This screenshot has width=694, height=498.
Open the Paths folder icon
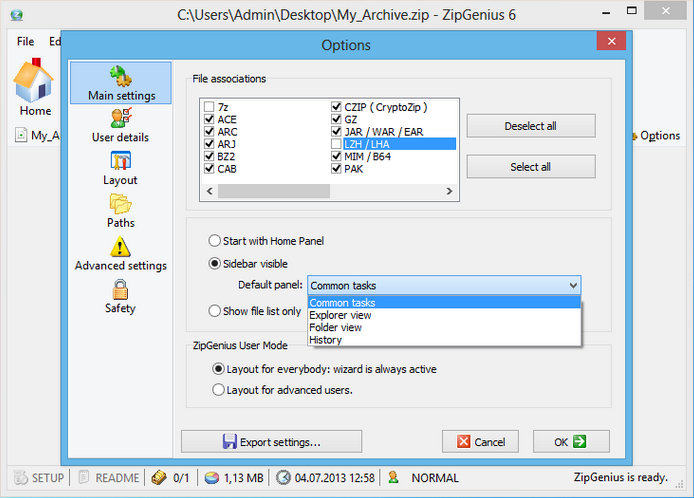[x=120, y=204]
